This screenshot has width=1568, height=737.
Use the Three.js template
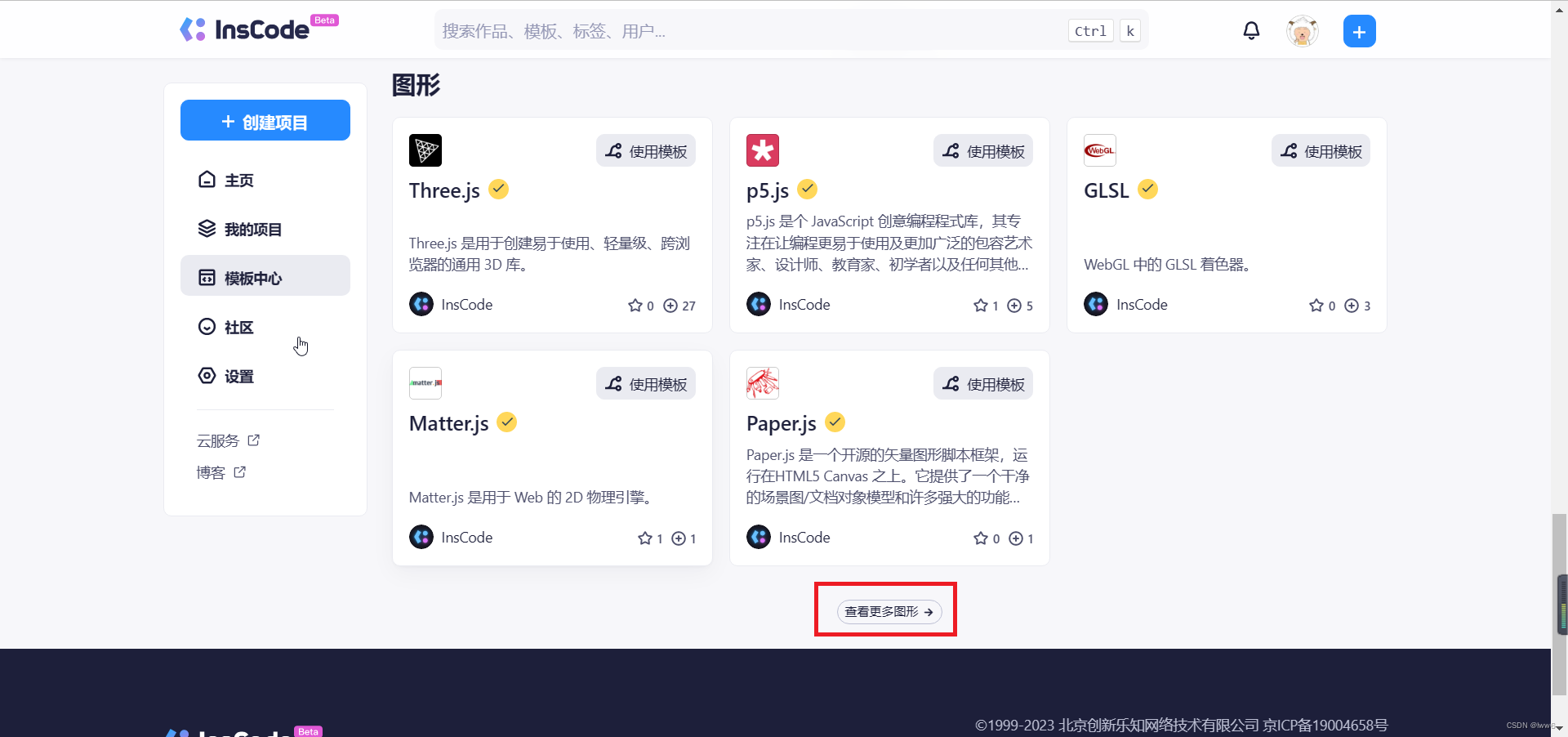tap(646, 151)
